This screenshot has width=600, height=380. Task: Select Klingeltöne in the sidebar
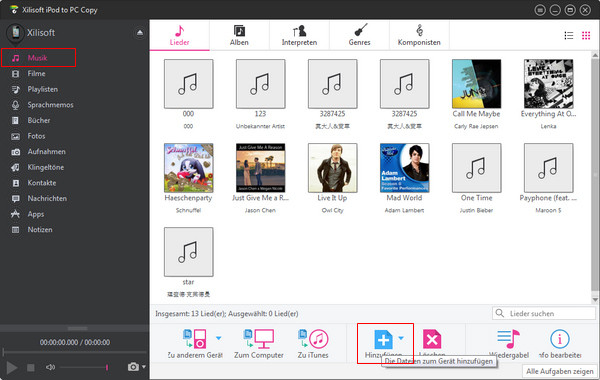pyautogui.click(x=45, y=167)
